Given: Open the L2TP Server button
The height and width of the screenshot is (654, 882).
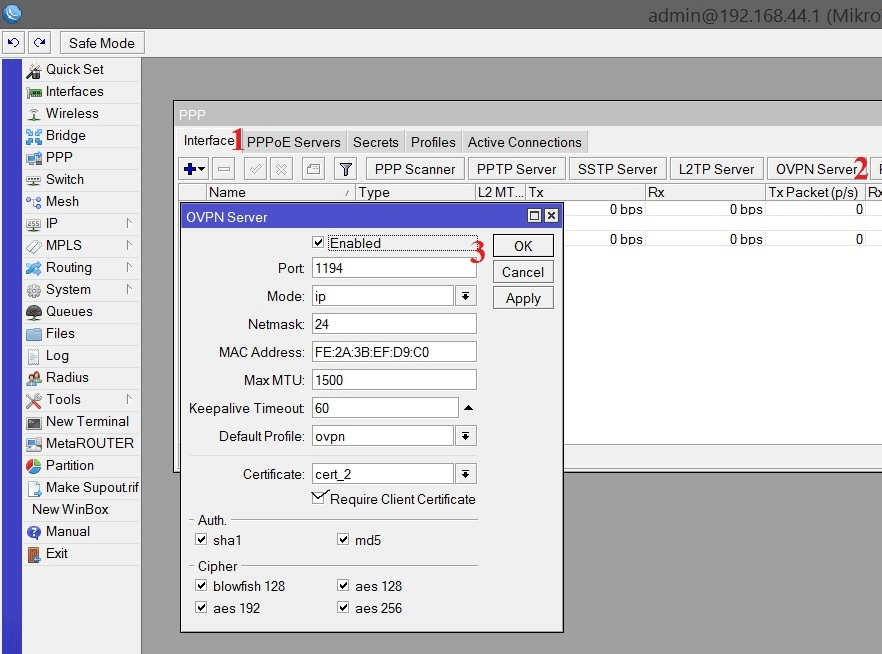Looking at the screenshot, I should pos(717,169).
